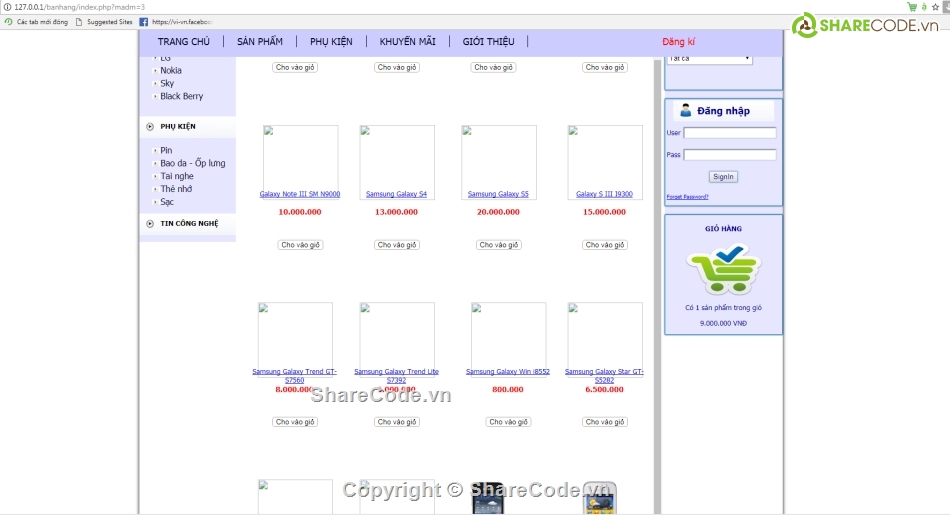The width and height of the screenshot is (950, 515).
Task: Select Pin under PHỤ KIỆN
Action: pos(166,150)
